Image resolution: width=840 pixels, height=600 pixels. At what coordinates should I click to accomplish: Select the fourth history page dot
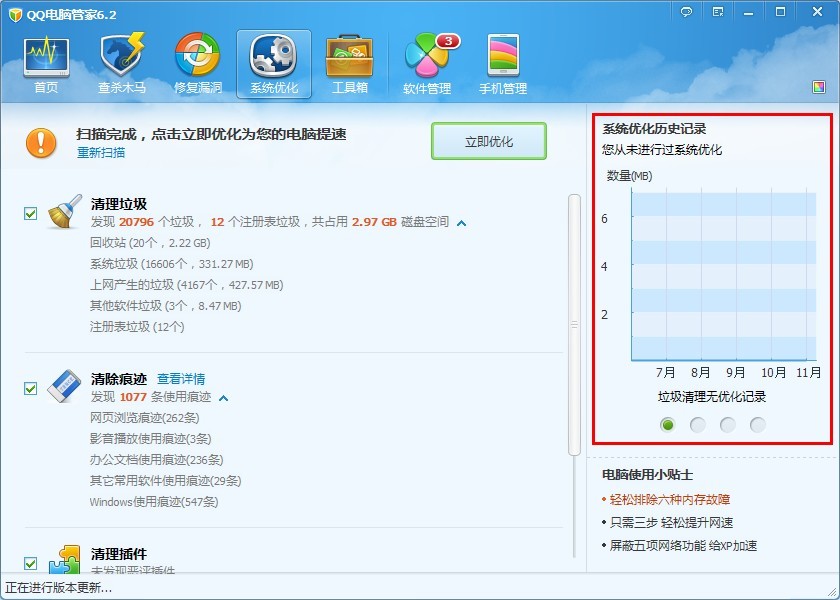pyautogui.click(x=758, y=425)
